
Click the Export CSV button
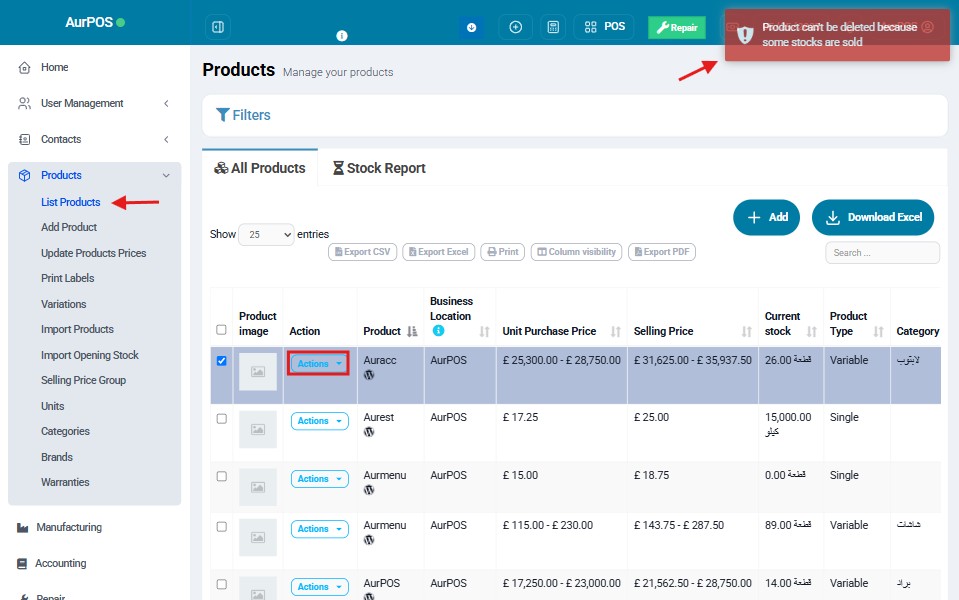[363, 252]
